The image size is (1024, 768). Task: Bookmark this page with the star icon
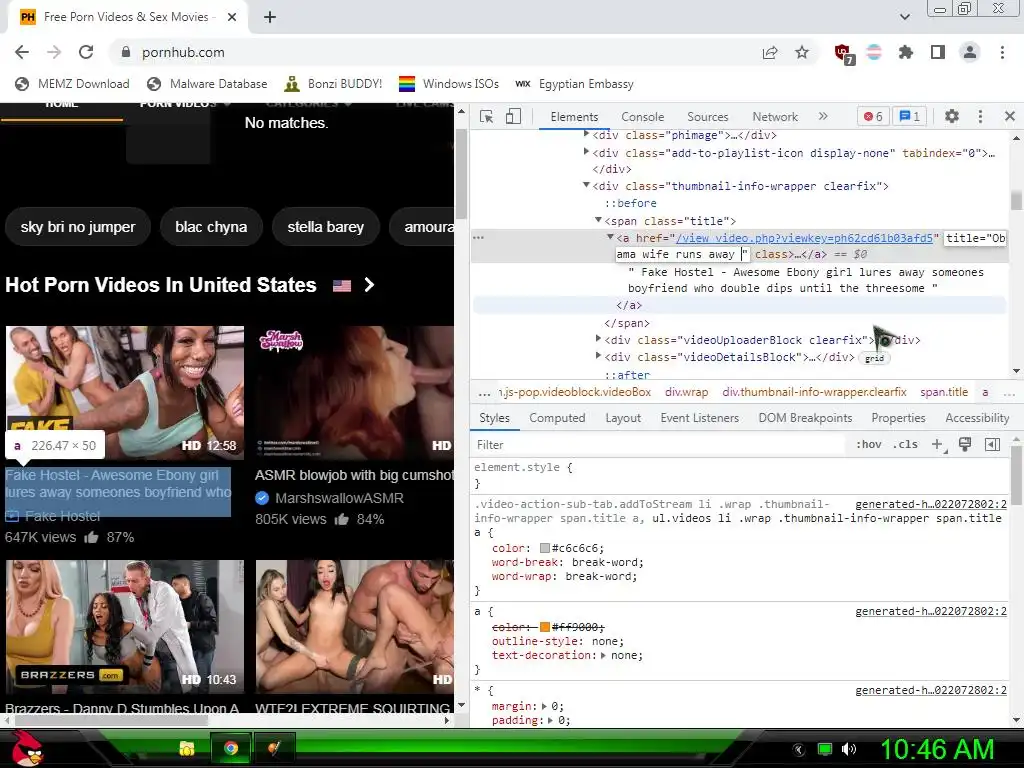[802, 52]
